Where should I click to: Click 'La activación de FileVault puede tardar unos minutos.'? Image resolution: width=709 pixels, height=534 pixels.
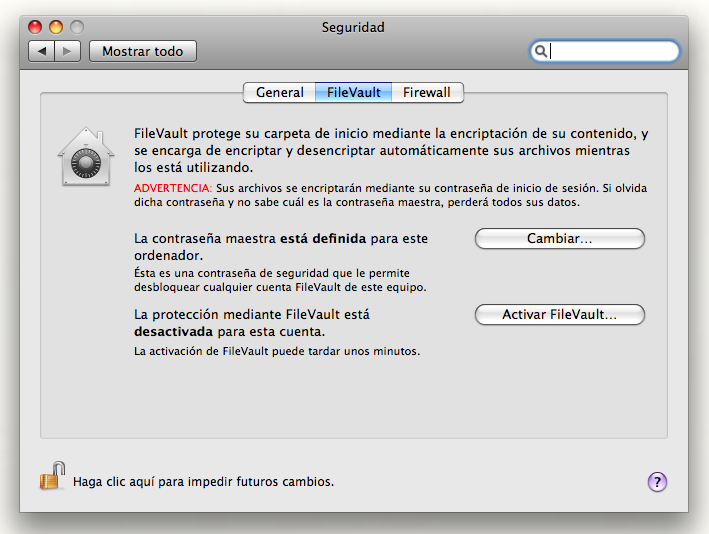(277, 351)
